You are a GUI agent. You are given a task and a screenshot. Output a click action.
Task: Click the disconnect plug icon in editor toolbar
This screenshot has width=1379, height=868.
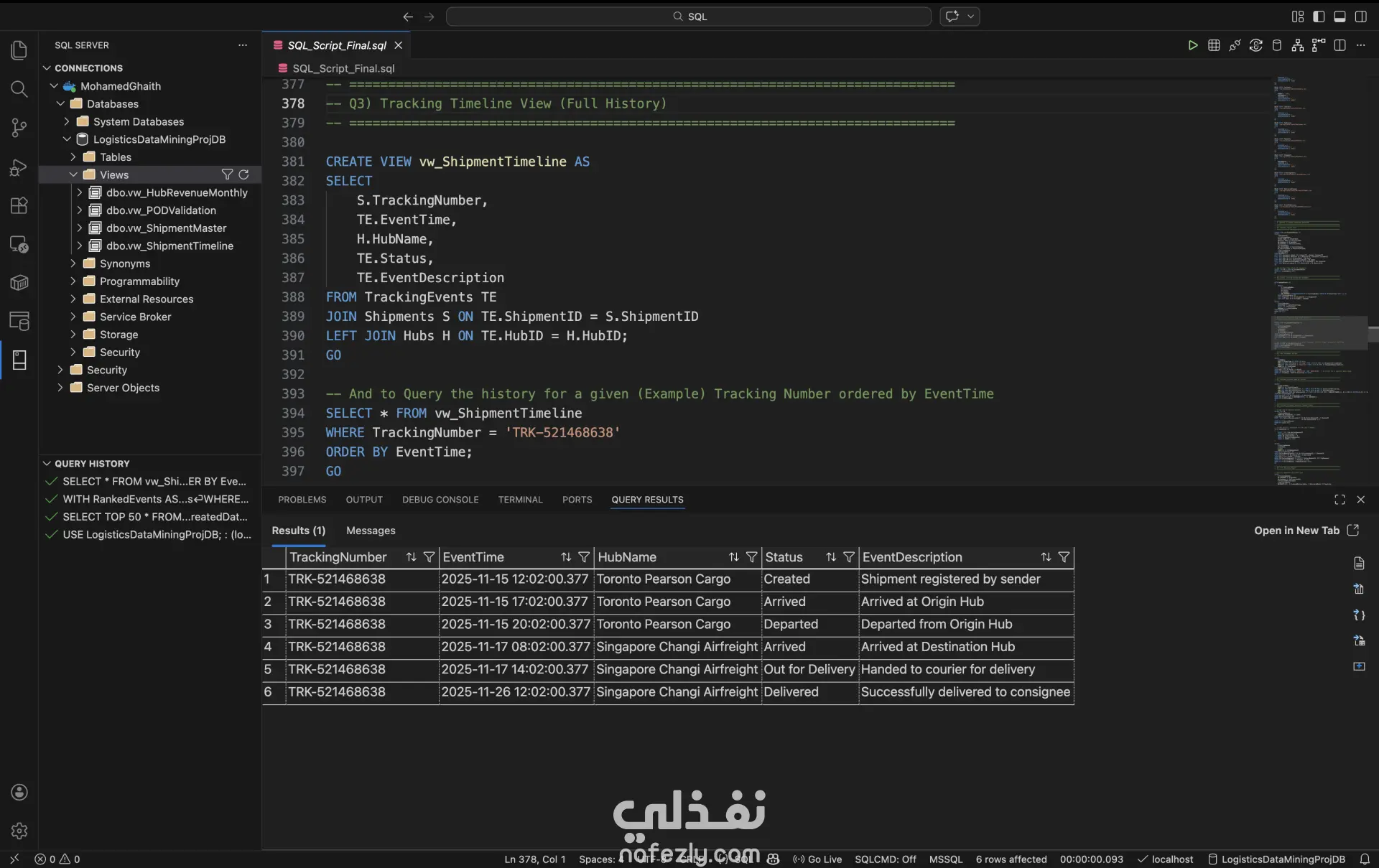point(1235,45)
